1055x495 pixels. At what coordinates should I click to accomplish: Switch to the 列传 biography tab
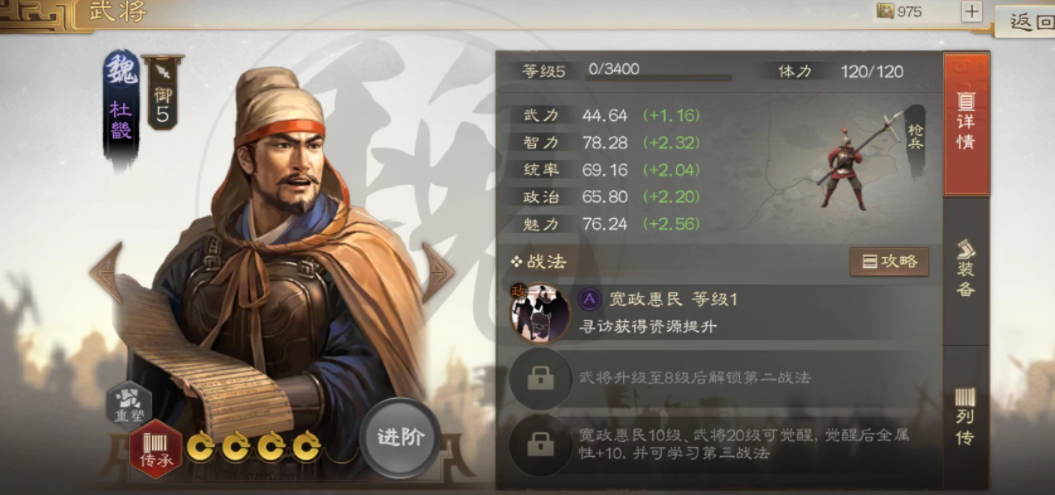[x=966, y=417]
